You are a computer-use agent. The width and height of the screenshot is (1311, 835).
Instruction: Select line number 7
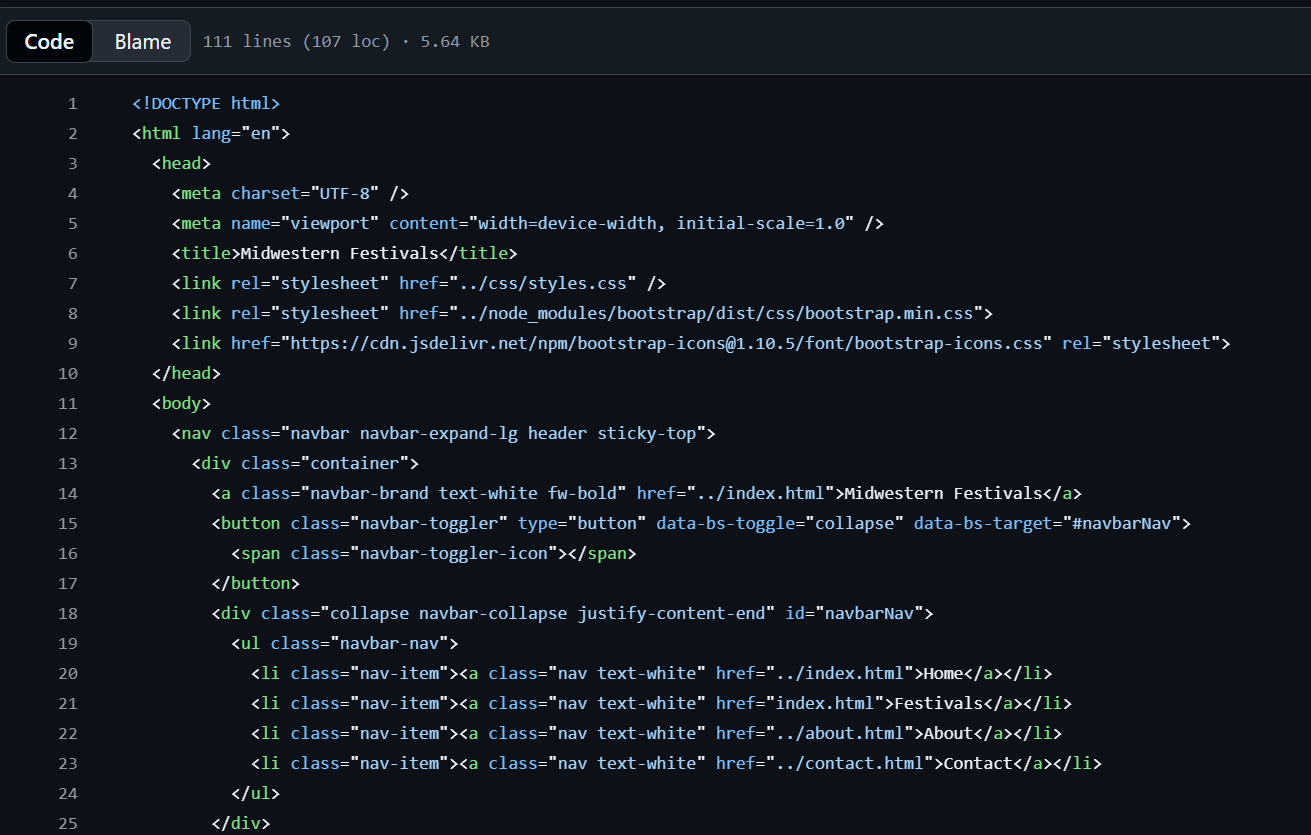tap(72, 283)
